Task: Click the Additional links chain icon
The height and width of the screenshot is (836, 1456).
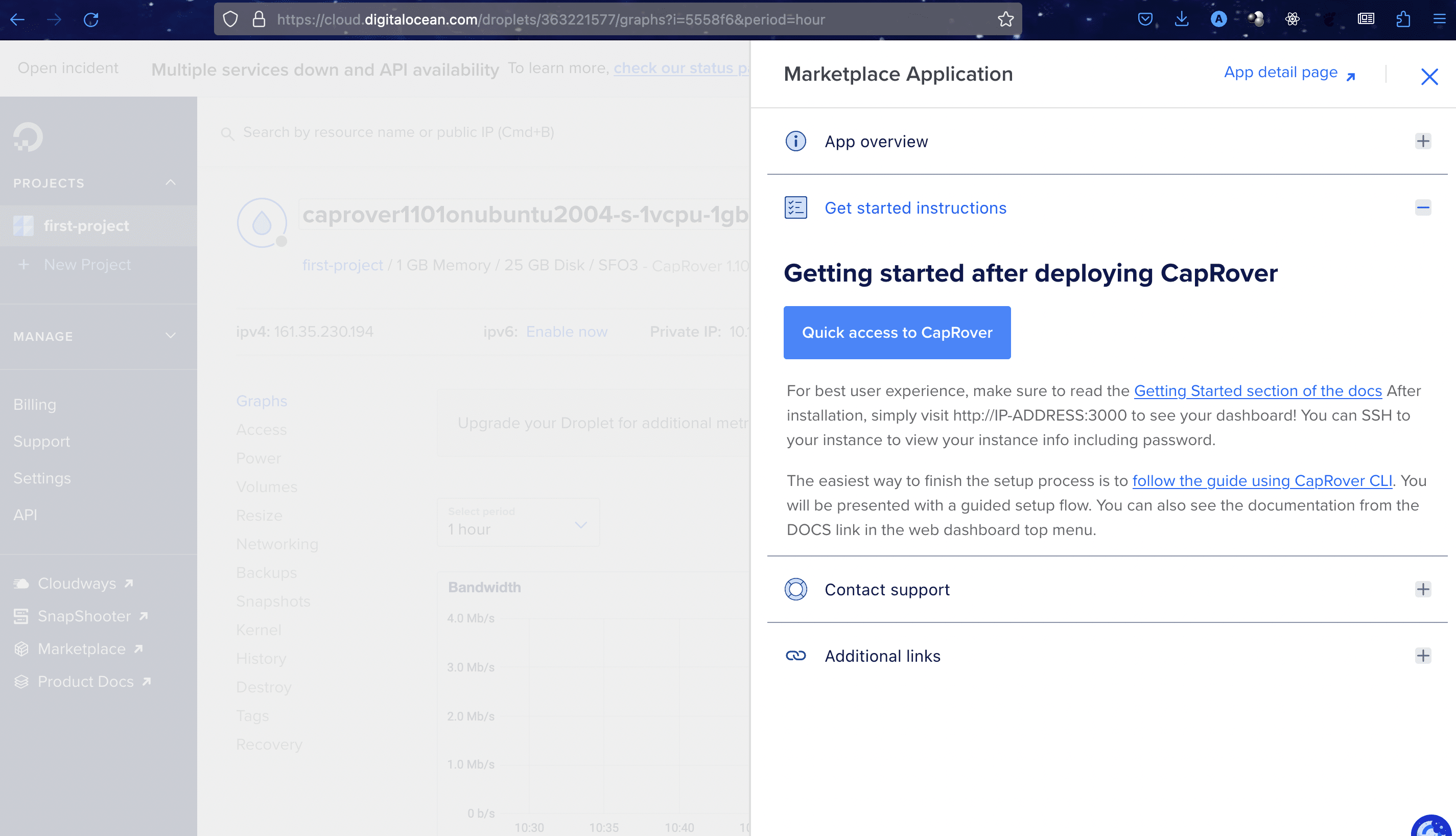Action: tap(795, 656)
